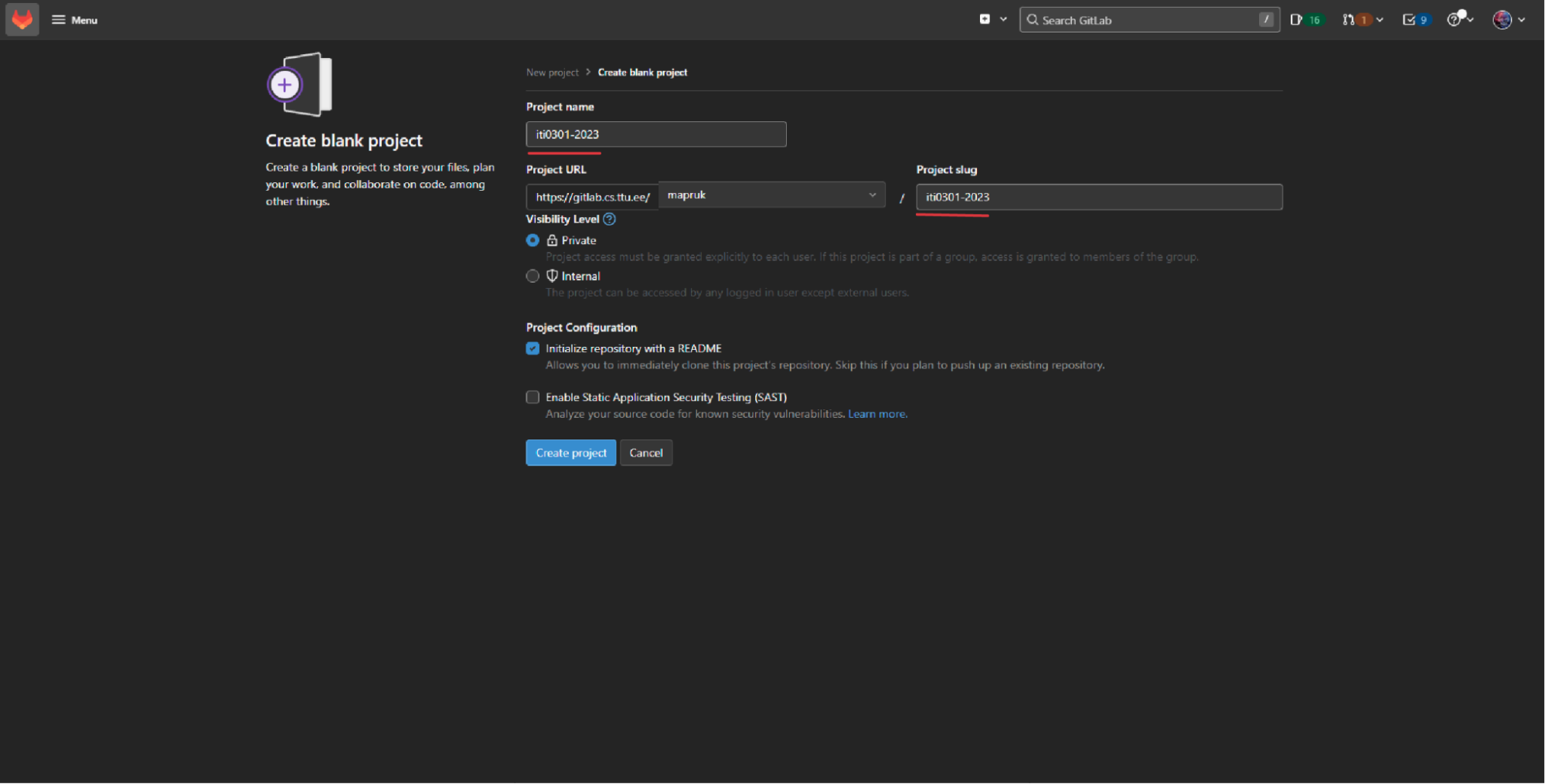
Task: Edit the Project name field
Action: (656, 134)
